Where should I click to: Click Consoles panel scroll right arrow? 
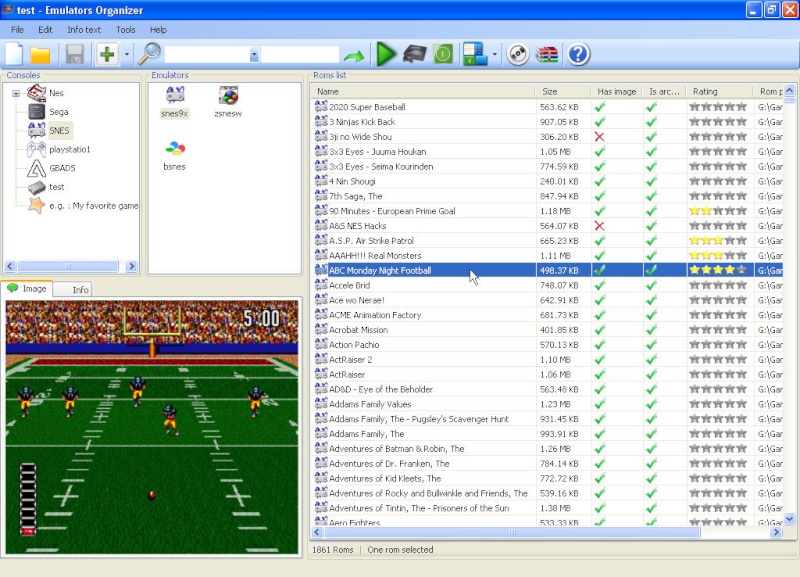click(x=132, y=266)
